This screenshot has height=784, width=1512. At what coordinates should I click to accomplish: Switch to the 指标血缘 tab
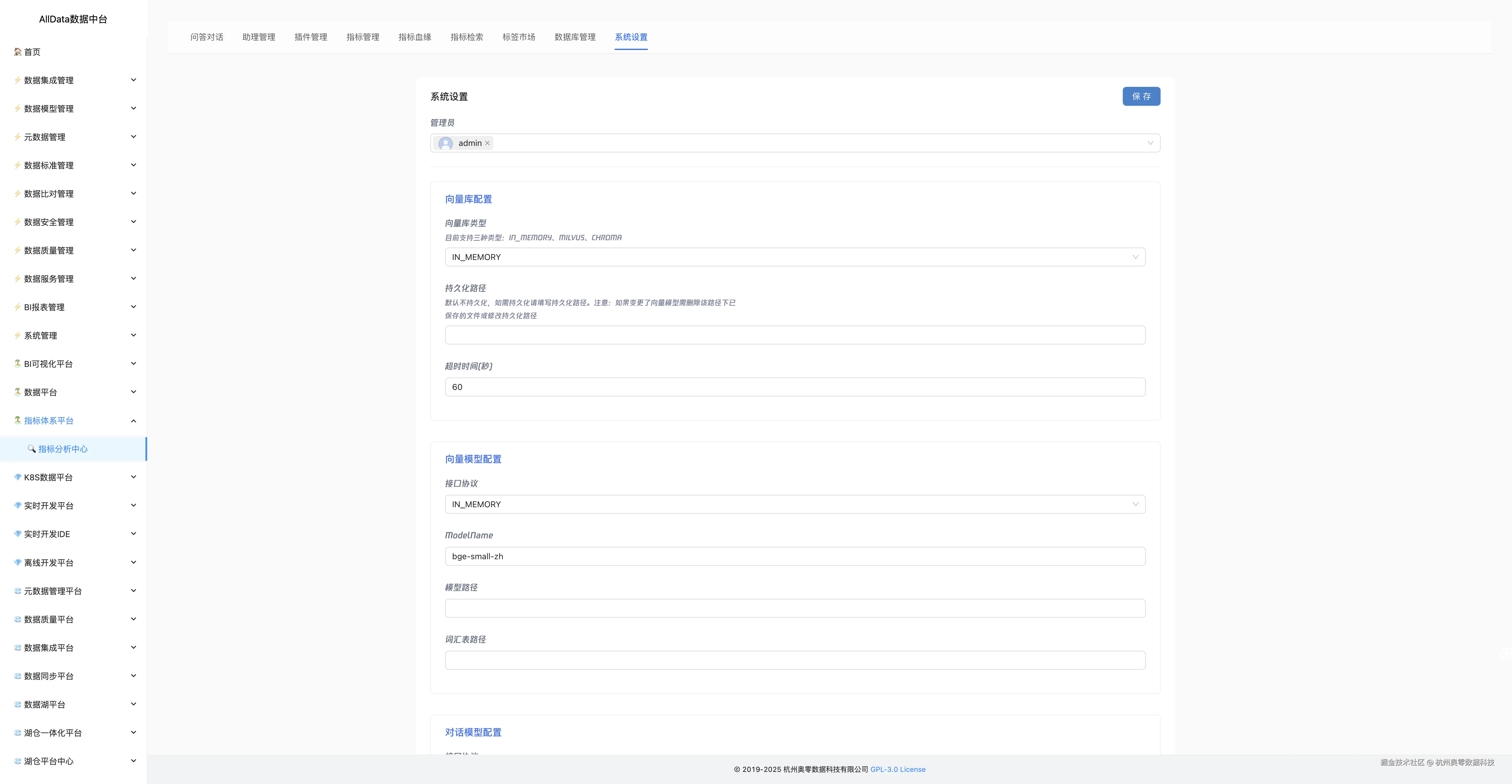coord(414,37)
